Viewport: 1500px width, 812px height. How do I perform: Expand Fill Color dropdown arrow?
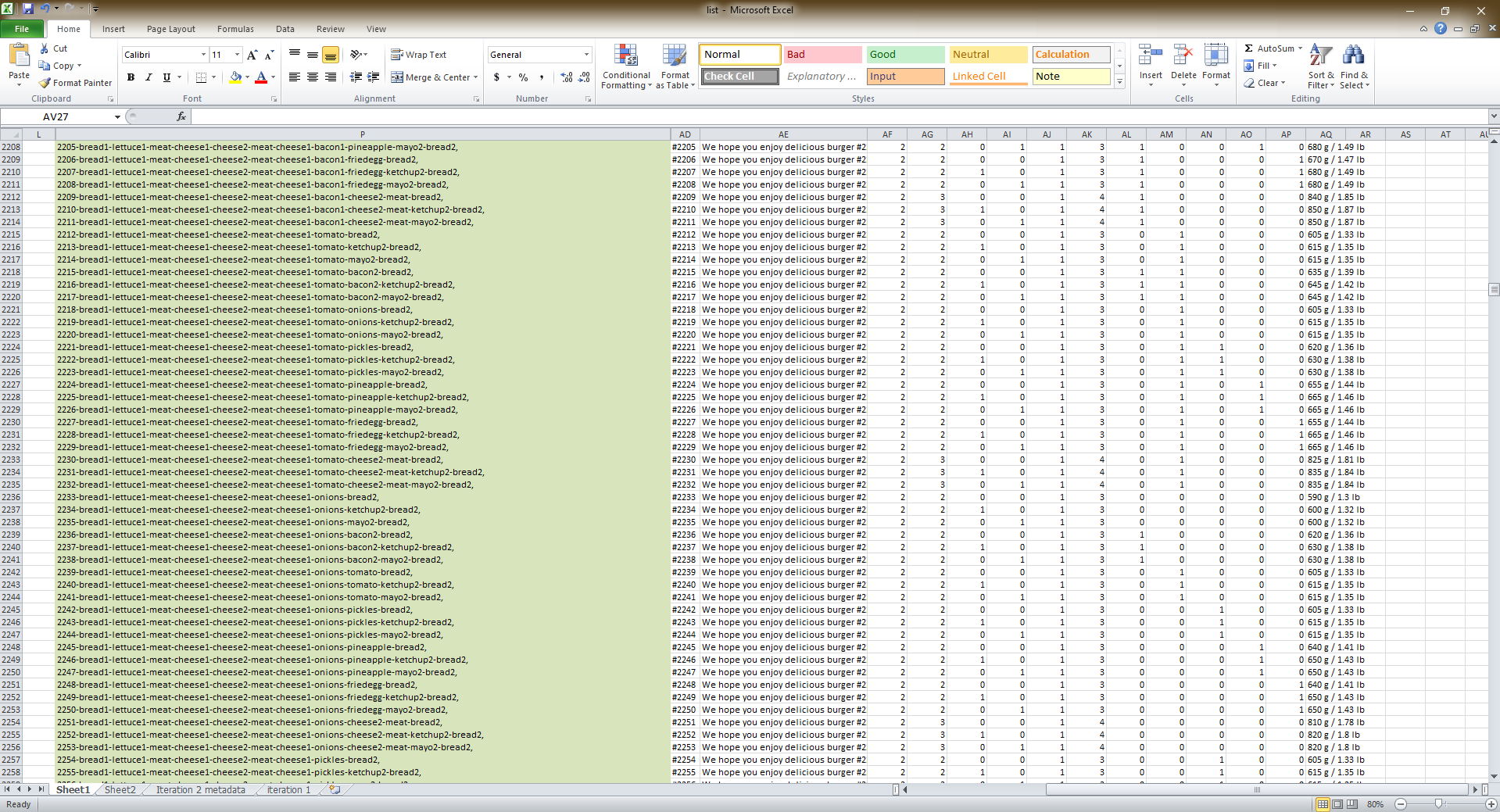[248, 77]
